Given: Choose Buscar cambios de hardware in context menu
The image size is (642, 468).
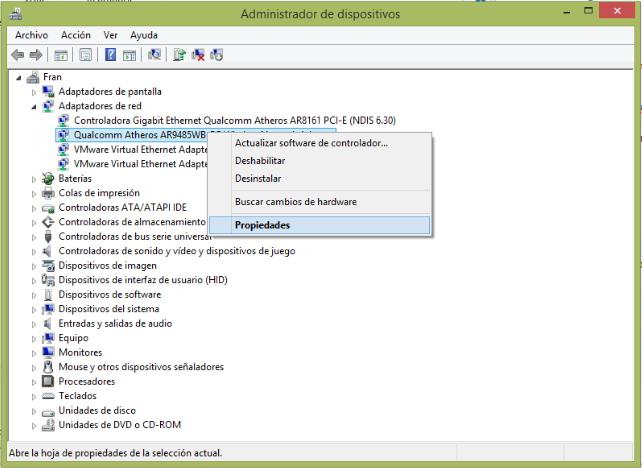Looking at the screenshot, I should (320, 201).
